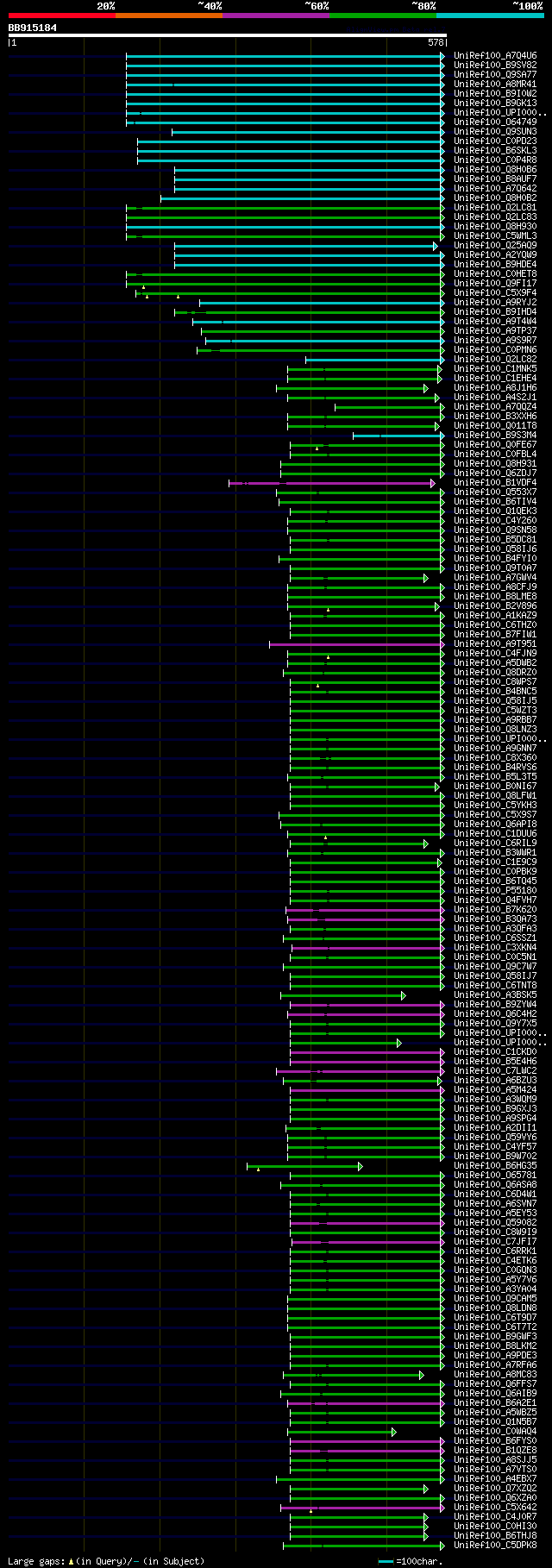Click hit label UniRef100_C8WPS7
Screen dimensions: 552x1568
[x=495, y=681]
